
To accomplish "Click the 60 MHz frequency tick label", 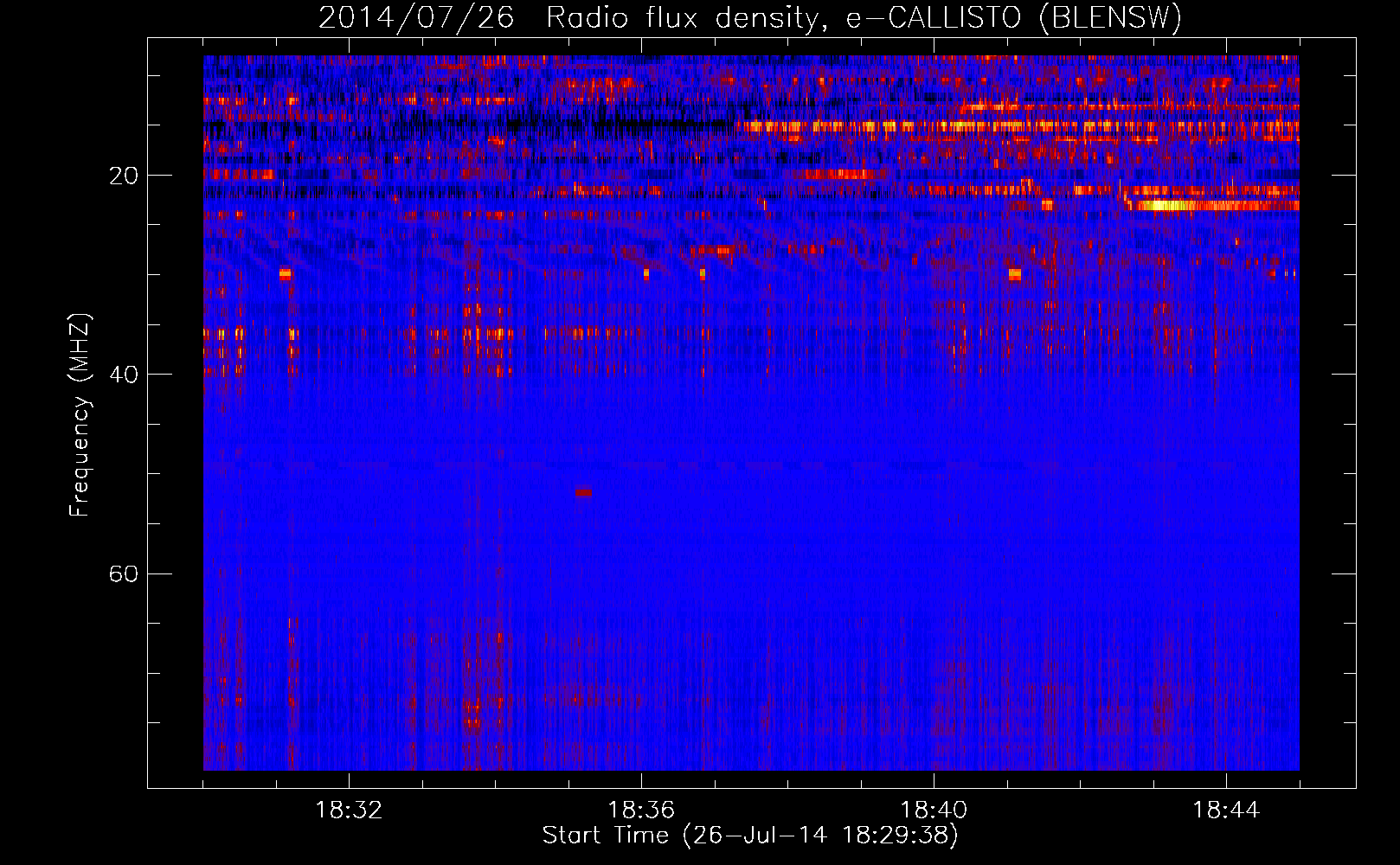I will [x=124, y=573].
